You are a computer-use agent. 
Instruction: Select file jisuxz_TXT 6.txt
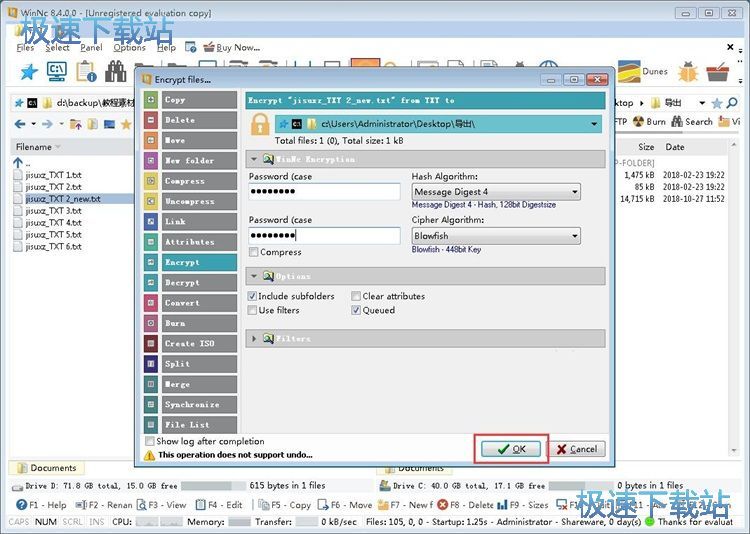(53, 247)
